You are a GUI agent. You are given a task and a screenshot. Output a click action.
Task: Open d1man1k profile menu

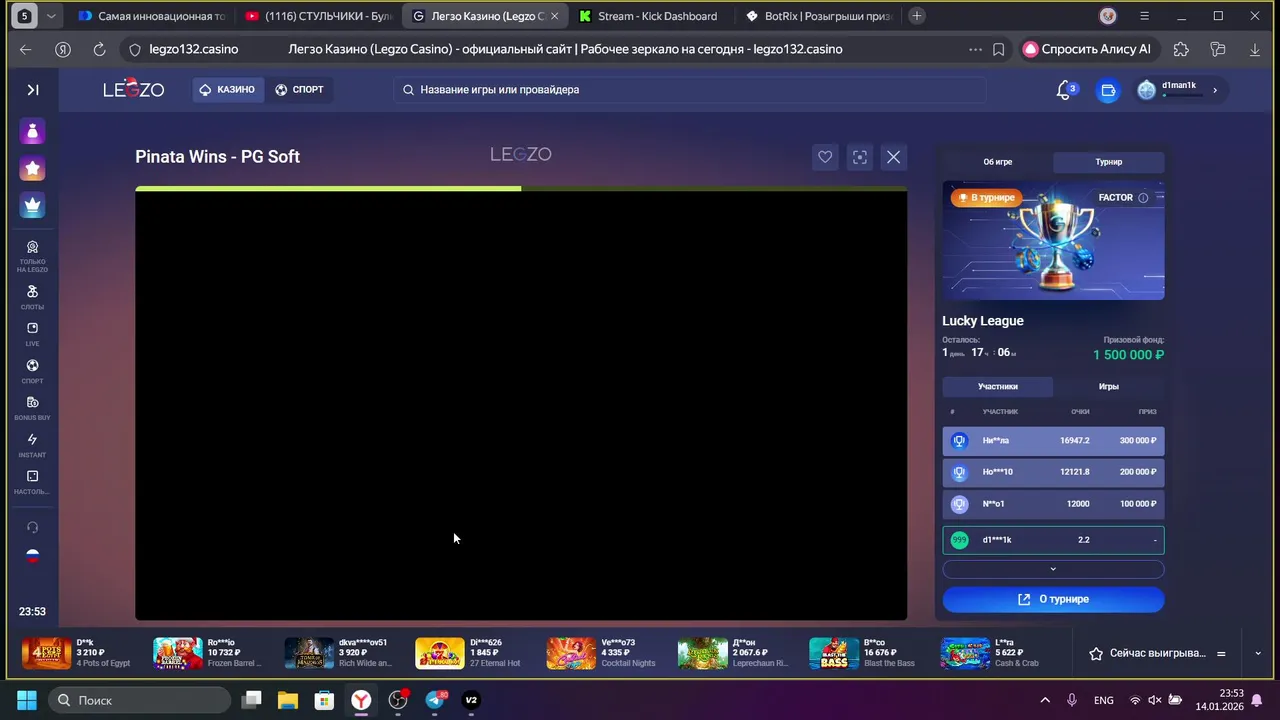[1180, 90]
